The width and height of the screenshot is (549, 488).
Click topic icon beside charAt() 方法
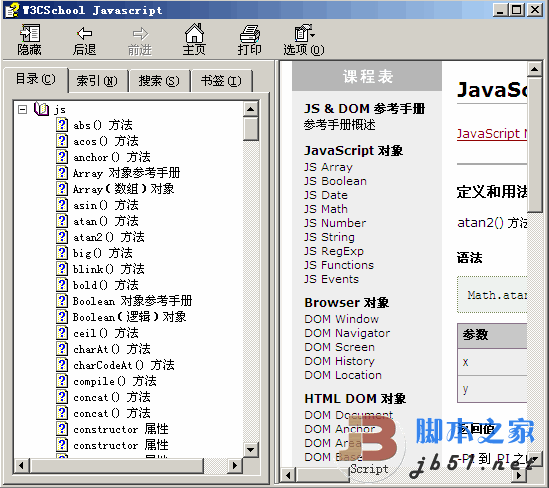pos(62,349)
